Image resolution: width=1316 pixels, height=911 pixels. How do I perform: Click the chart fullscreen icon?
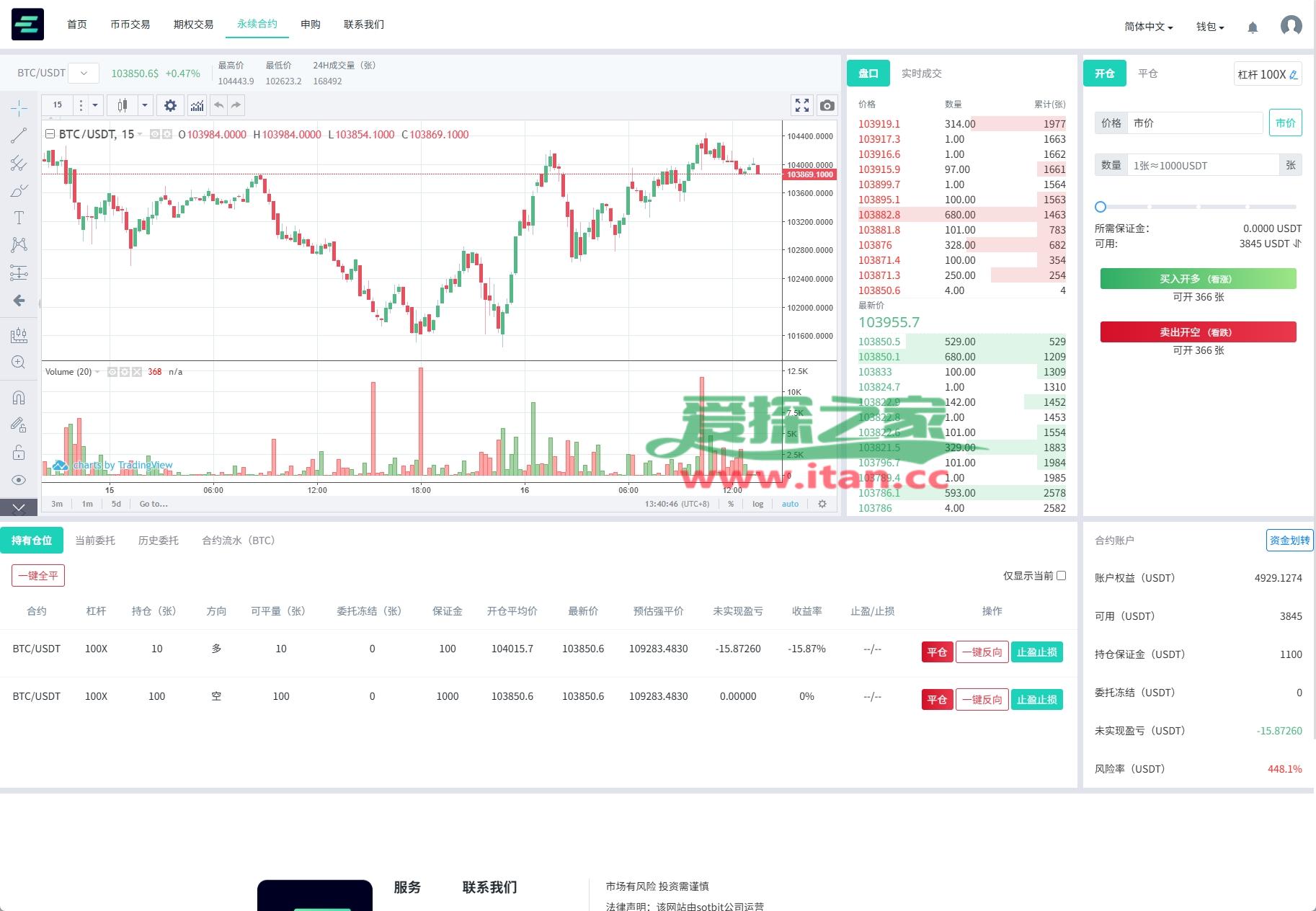pos(801,105)
